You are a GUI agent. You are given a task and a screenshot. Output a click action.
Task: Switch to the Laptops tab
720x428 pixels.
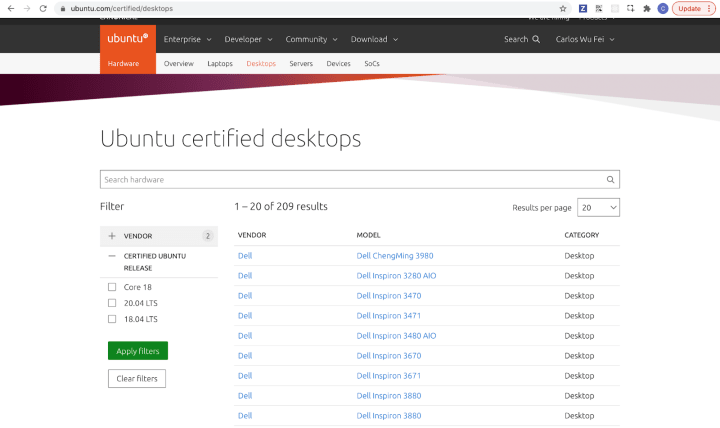tap(220, 63)
